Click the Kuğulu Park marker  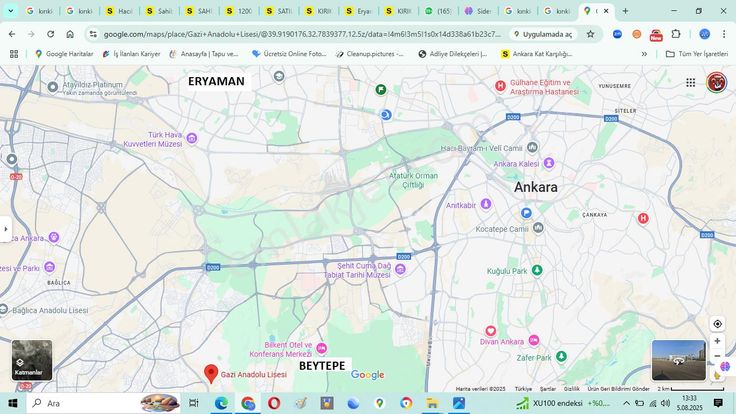coord(537,270)
